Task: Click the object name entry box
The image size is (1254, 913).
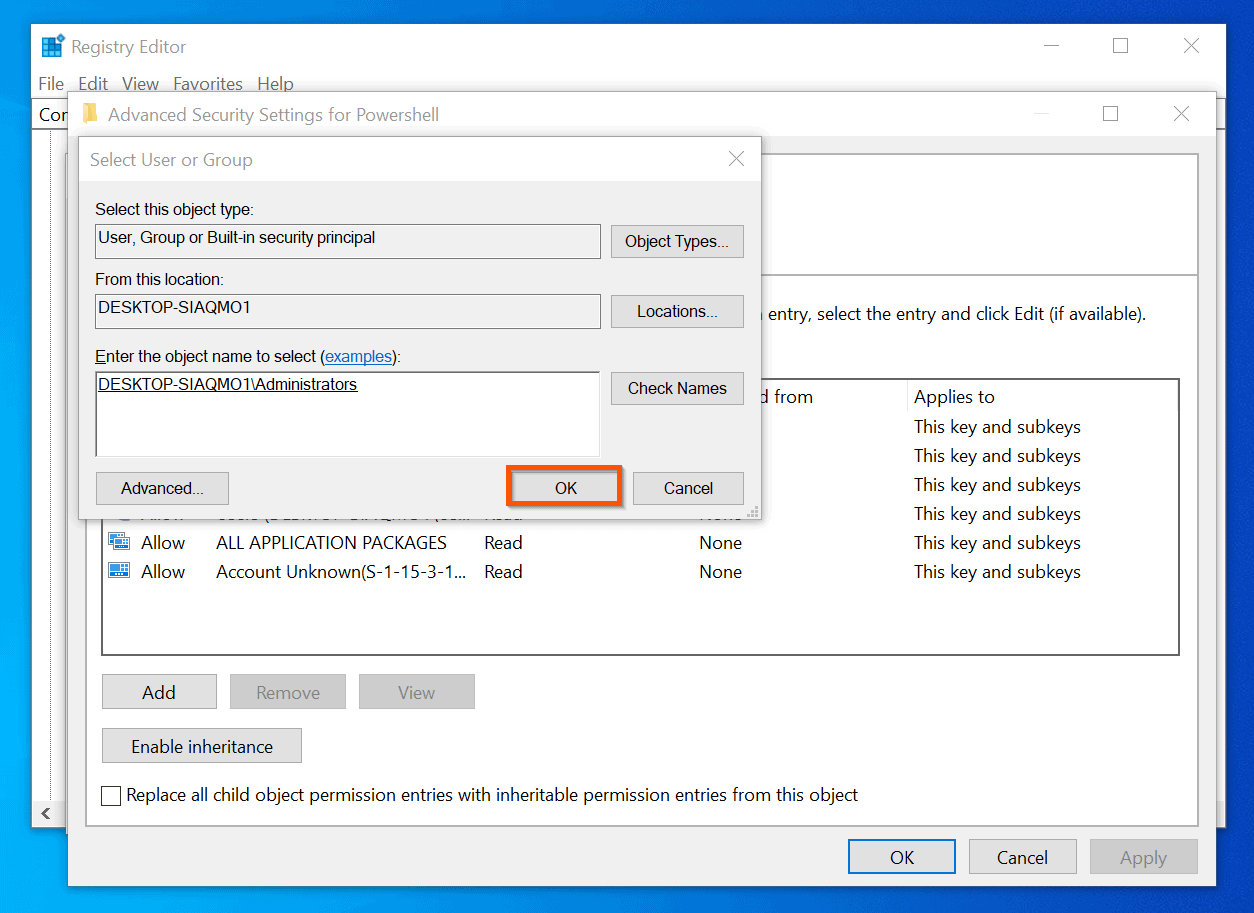Action: coord(348,414)
